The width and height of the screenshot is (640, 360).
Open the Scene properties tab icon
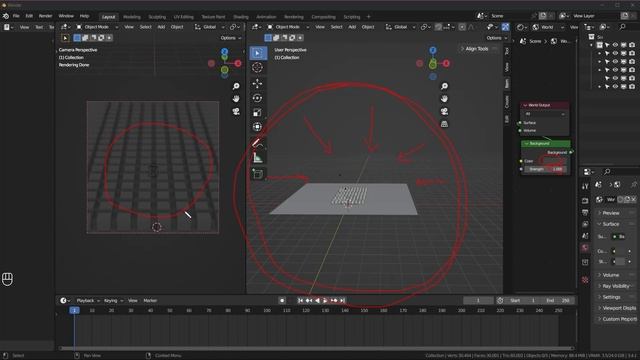(x=585, y=236)
